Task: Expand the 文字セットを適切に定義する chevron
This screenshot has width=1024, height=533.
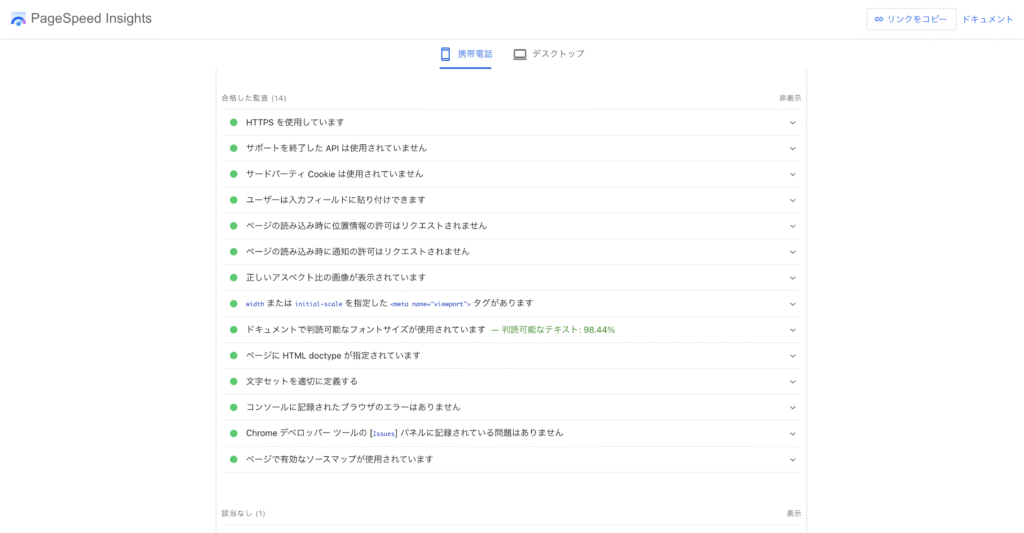Action: click(792, 381)
